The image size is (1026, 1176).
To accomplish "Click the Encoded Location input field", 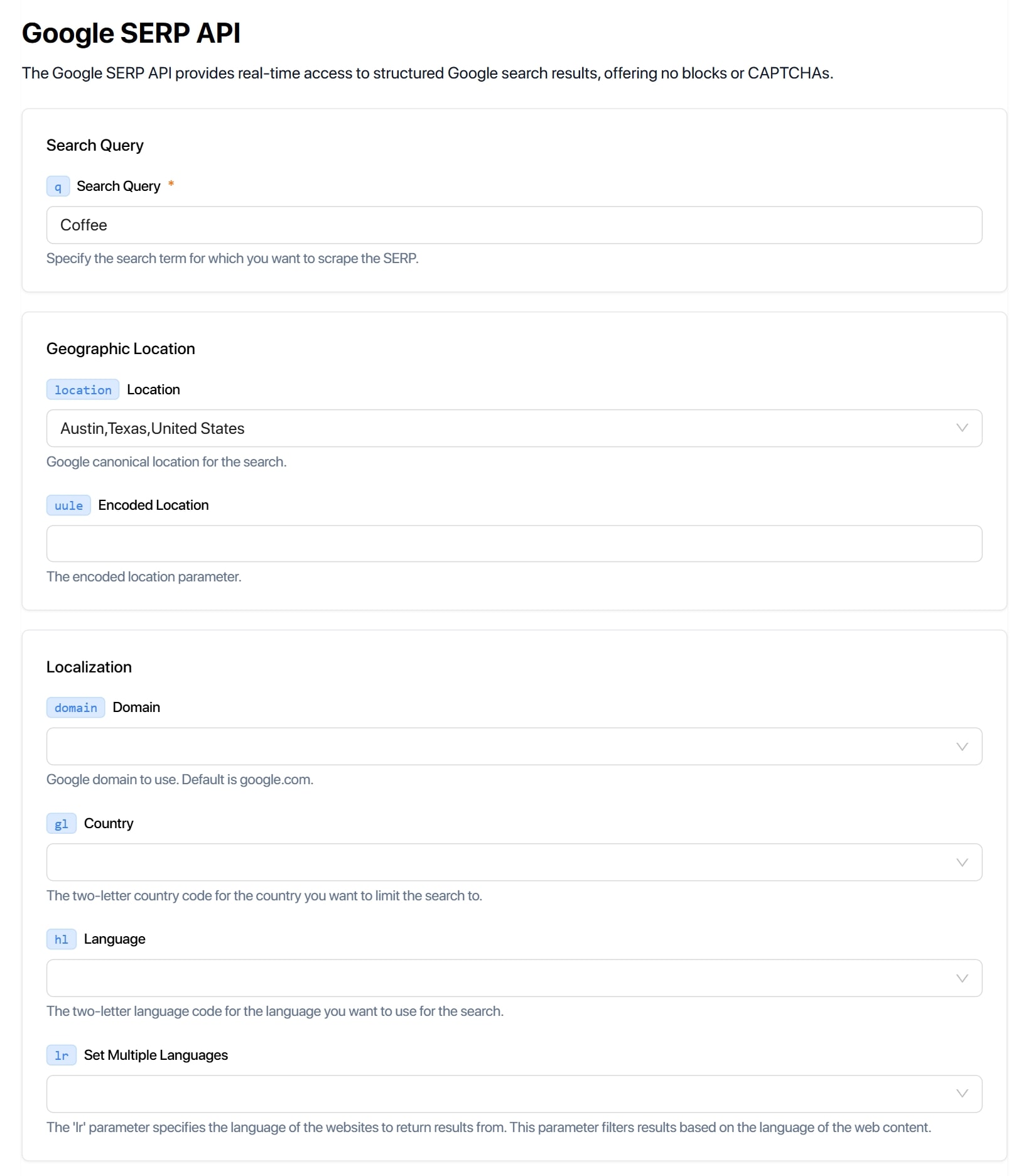I will pos(514,544).
